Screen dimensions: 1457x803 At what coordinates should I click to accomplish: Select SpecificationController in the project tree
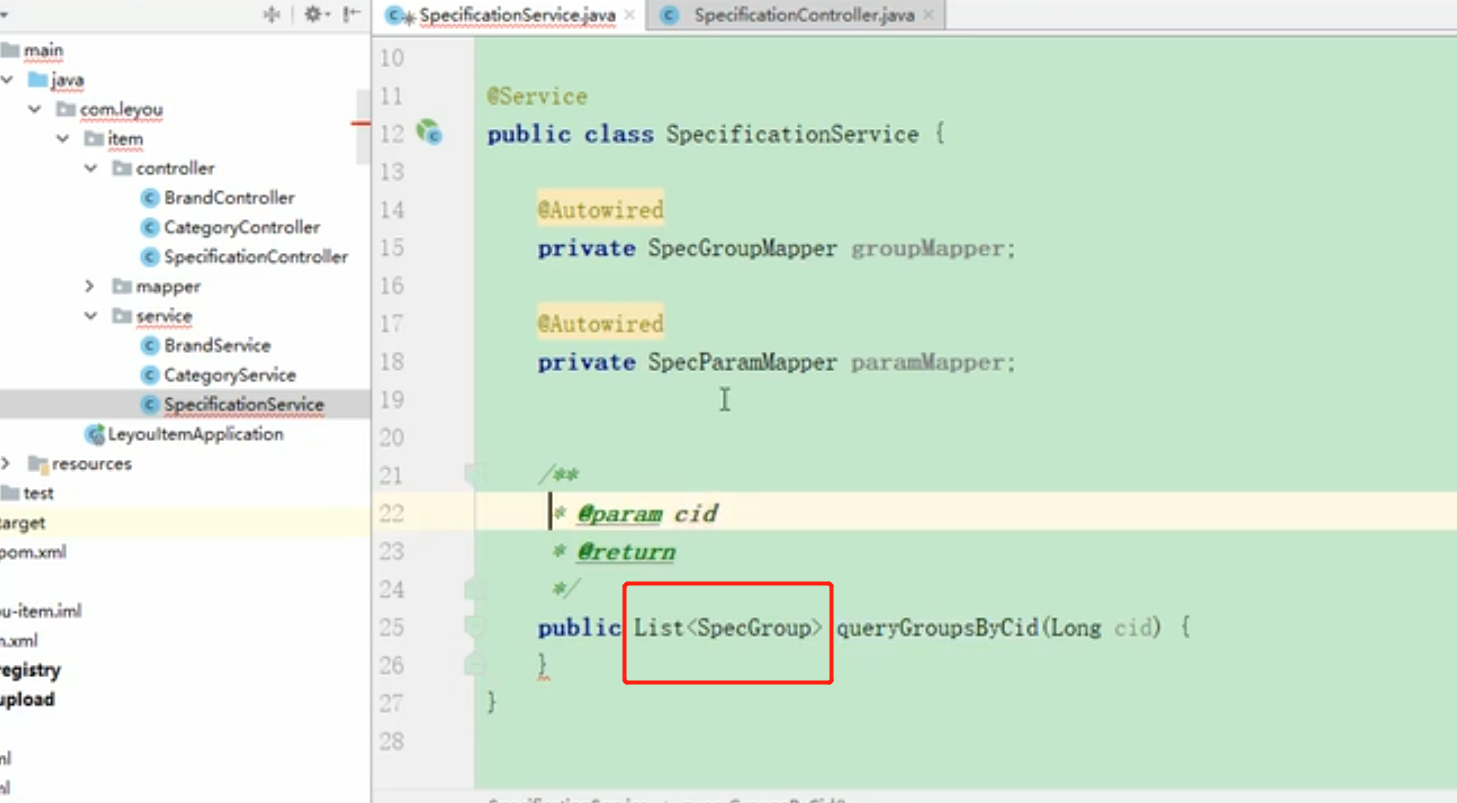click(x=256, y=257)
